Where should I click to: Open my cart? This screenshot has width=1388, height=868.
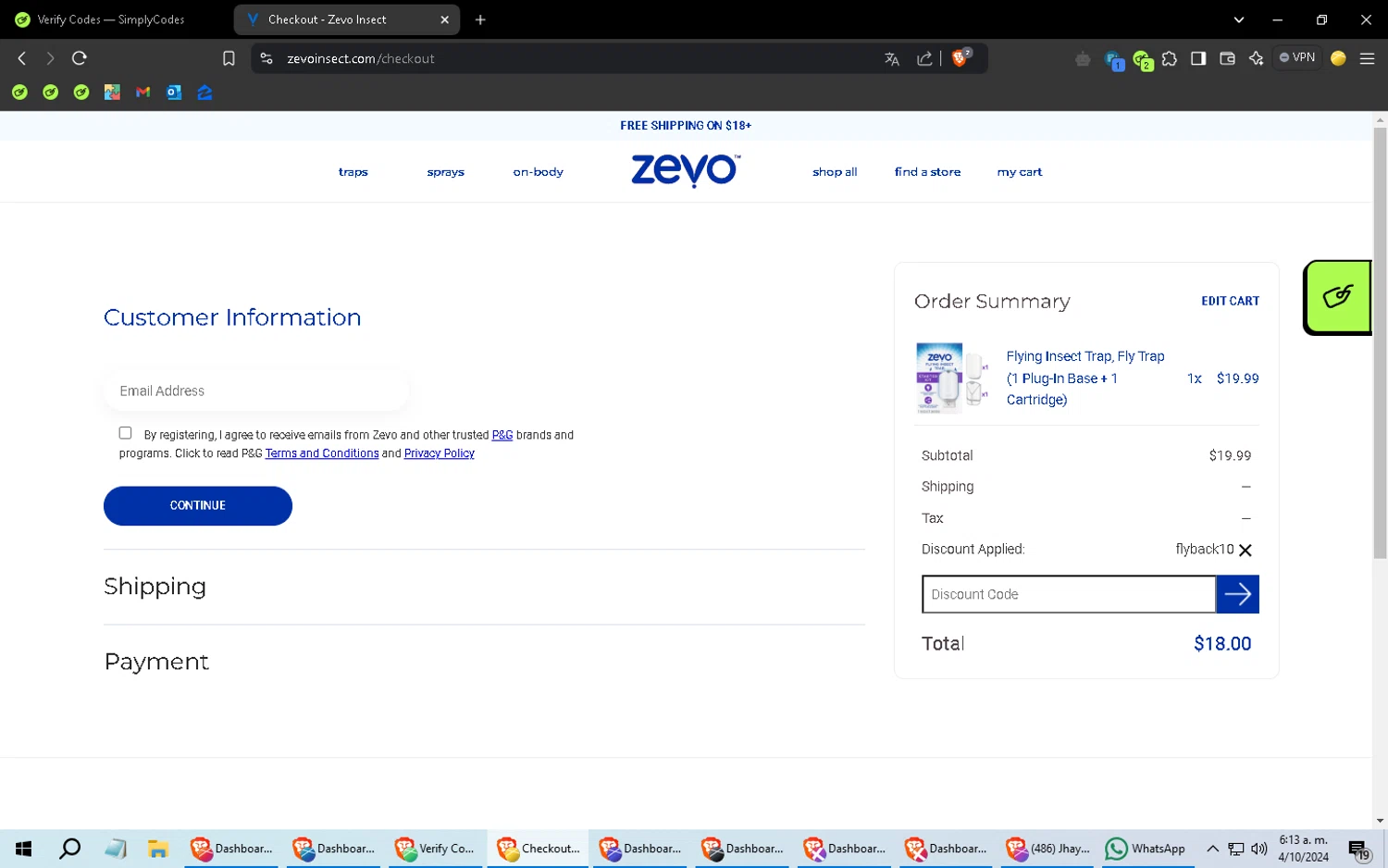[x=1019, y=172]
